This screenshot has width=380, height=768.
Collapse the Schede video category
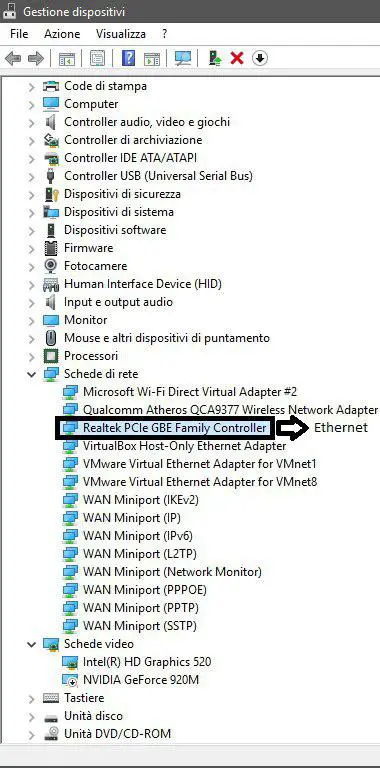[x=32, y=644]
